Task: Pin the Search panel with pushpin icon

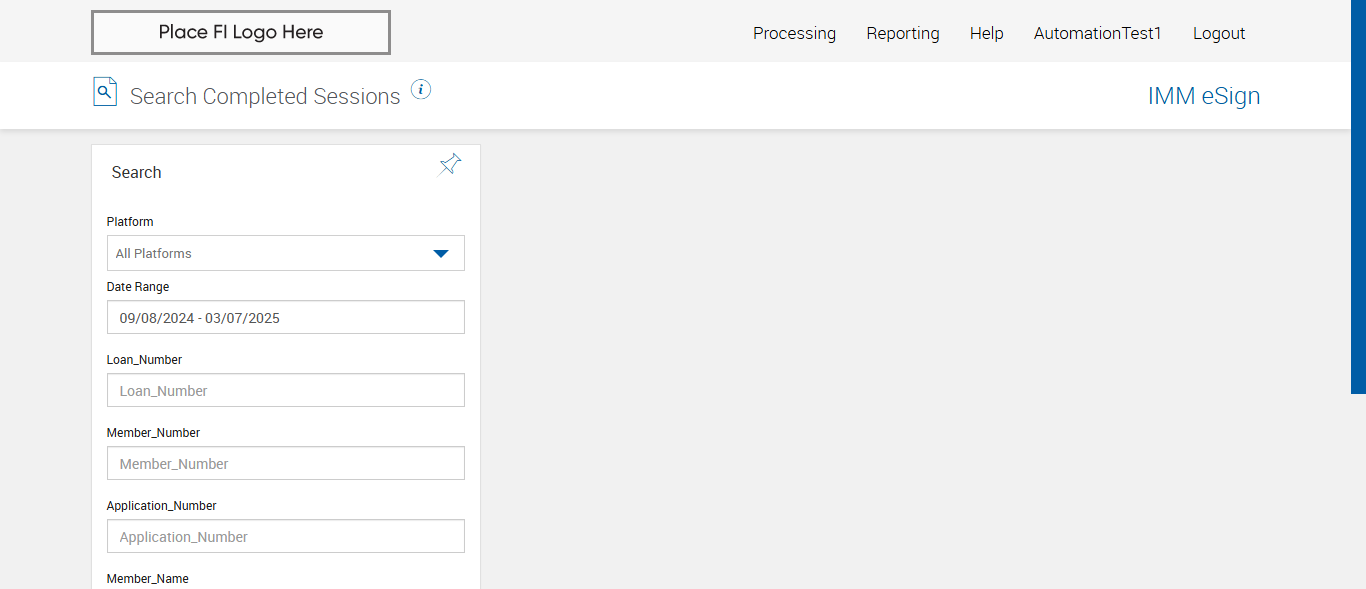Action: tap(450, 165)
